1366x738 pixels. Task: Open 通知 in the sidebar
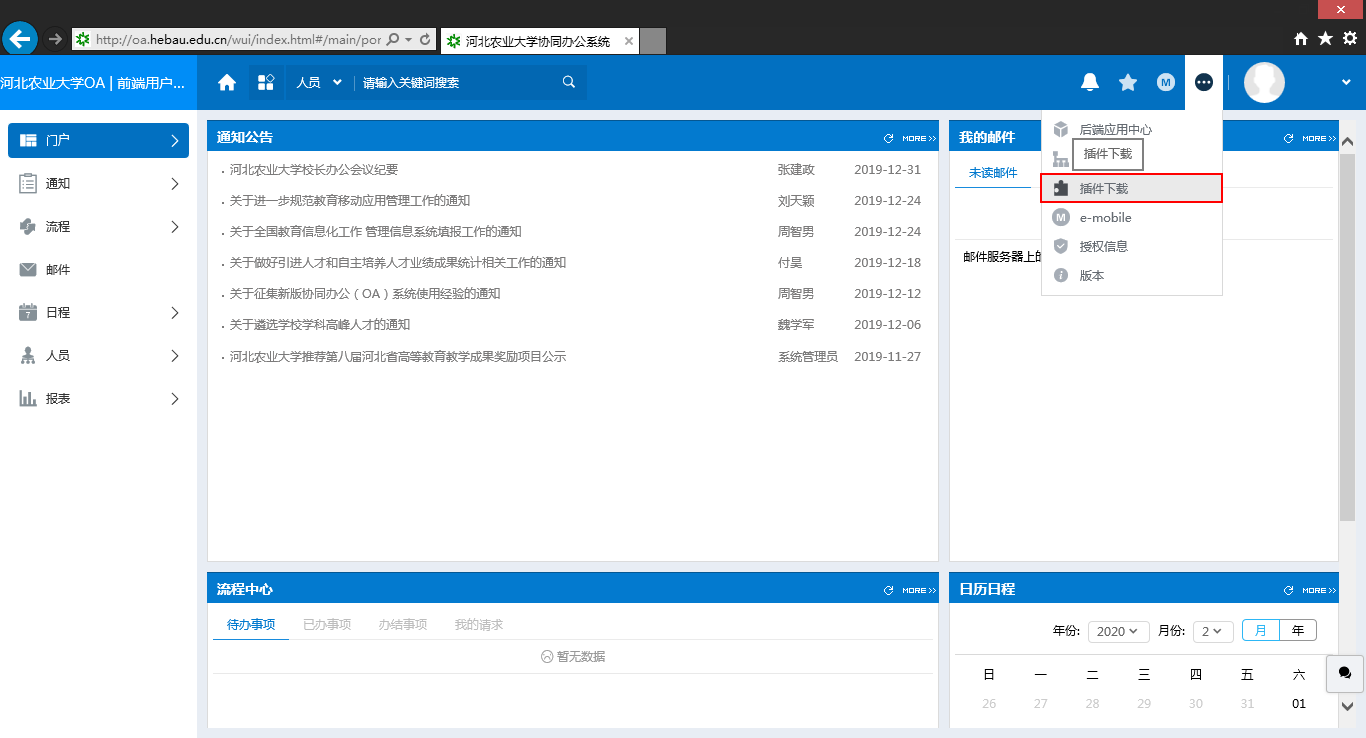pyautogui.click(x=98, y=183)
